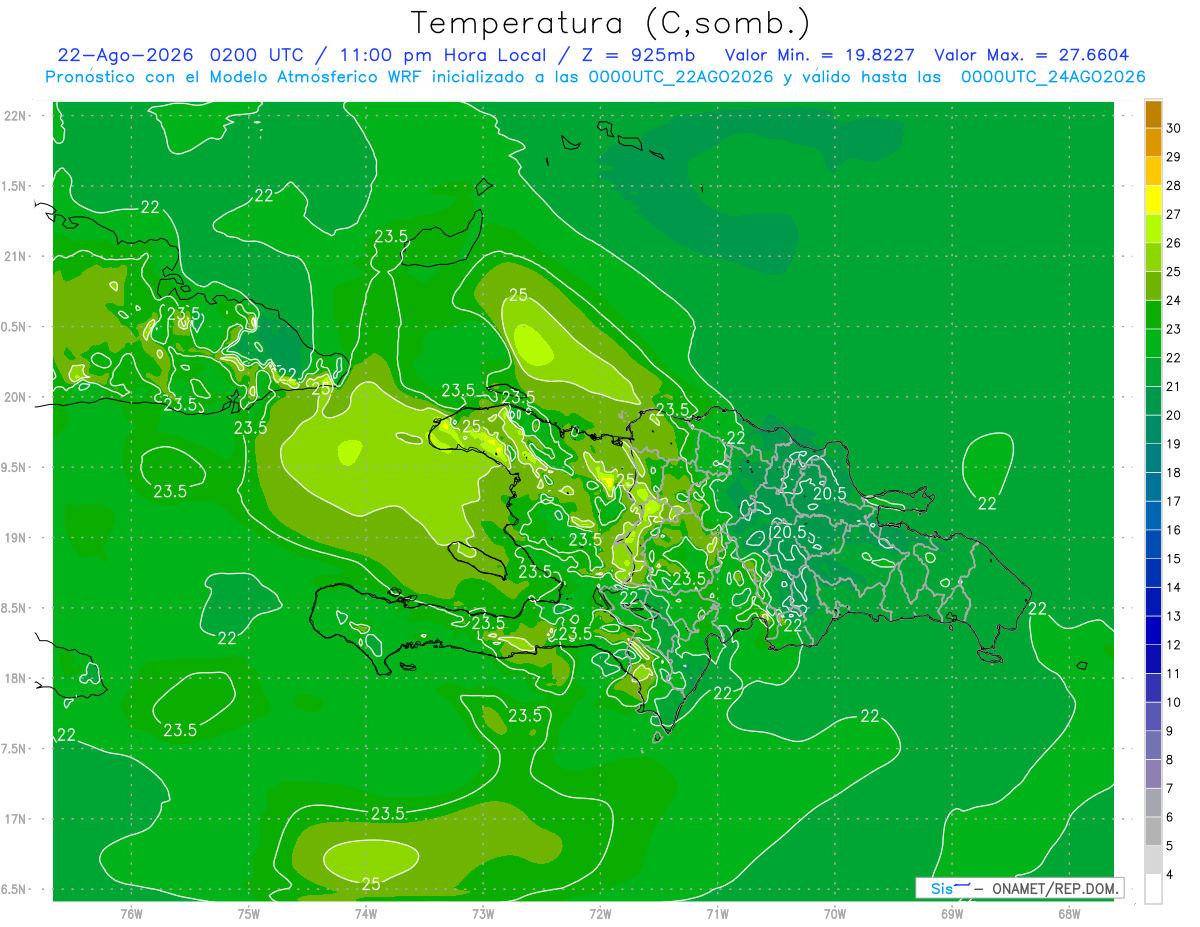Pick the light green swatch between 25 and 26
This screenshot has height=927, width=1200.
point(1153,257)
